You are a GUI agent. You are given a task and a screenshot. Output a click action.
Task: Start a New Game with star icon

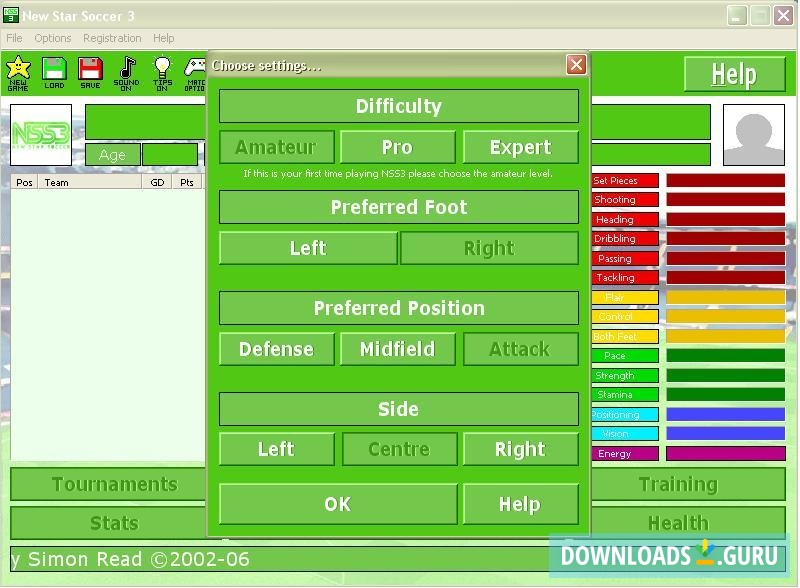pyautogui.click(x=18, y=74)
